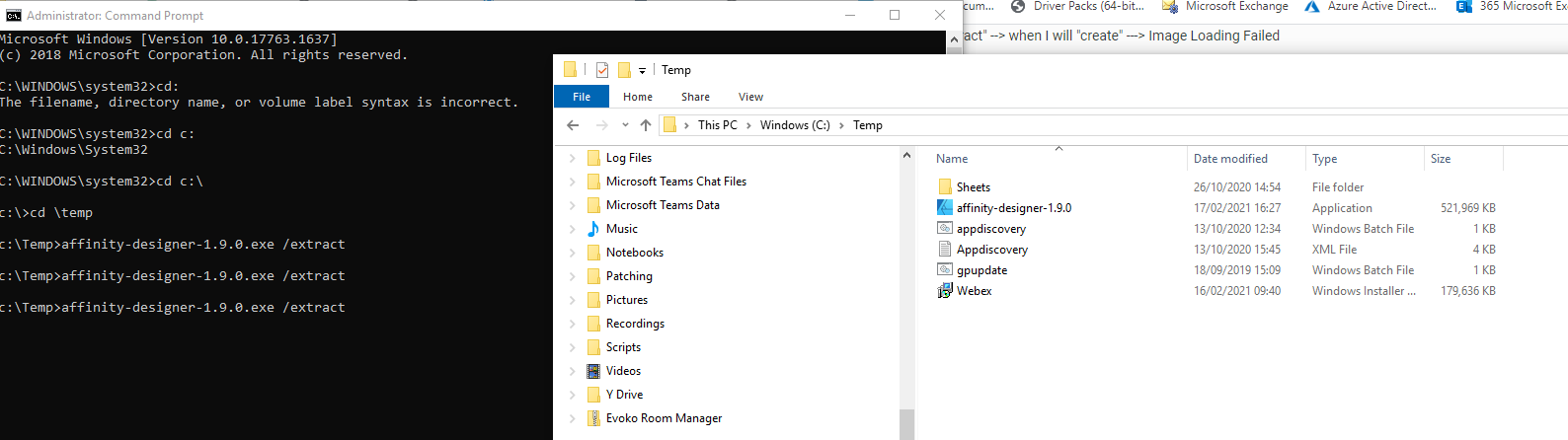Screen dimensions: 1568x440
Task: Select Microsoft Teams Chat Files in navigation pane
Action: point(676,182)
